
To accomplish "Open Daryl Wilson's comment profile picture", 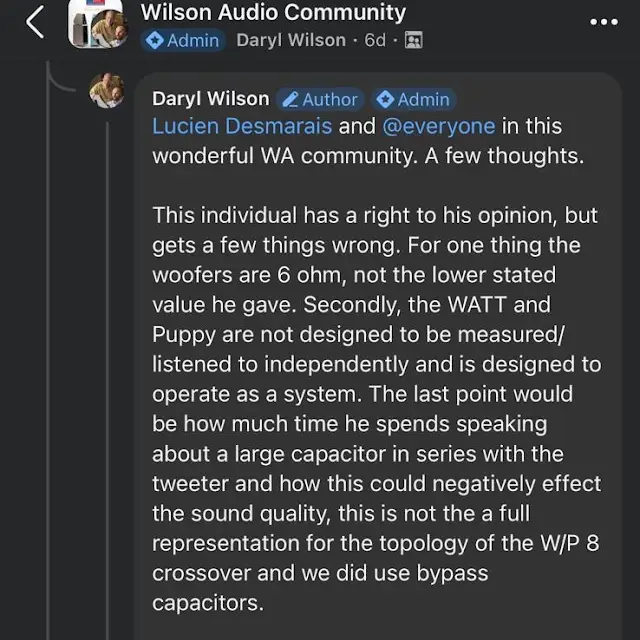I will coord(107,90).
